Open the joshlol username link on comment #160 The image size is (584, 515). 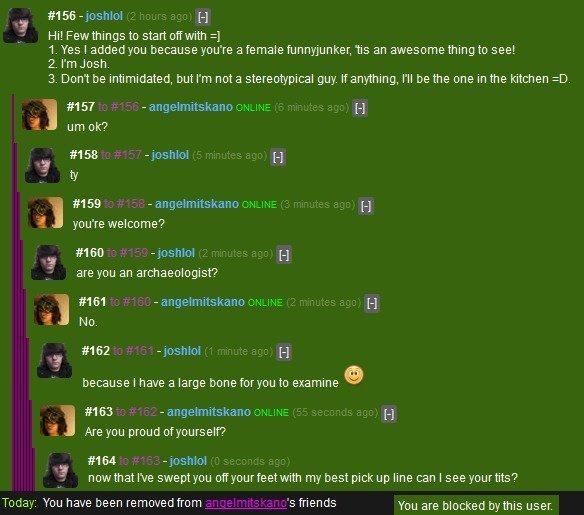pos(176,253)
